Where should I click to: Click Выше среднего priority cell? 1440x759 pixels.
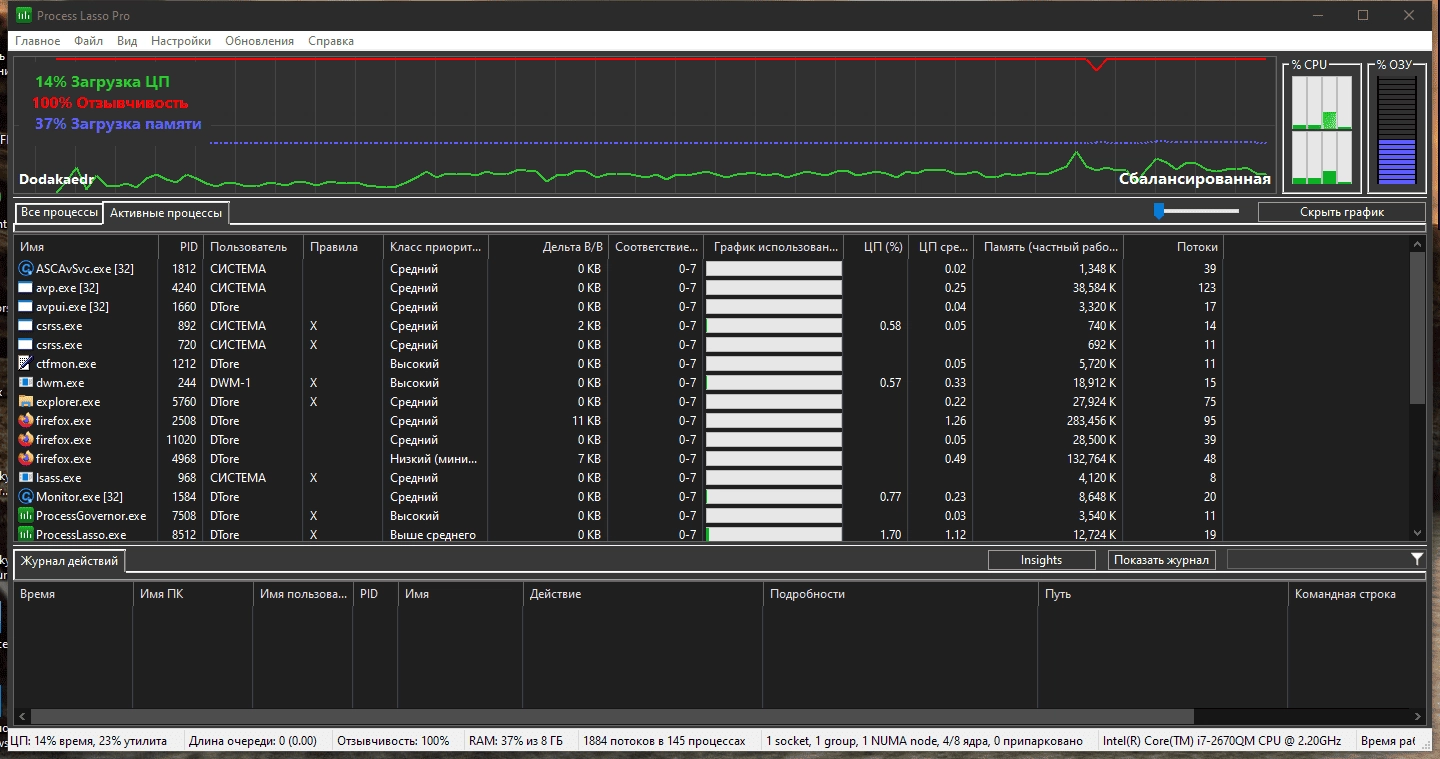point(433,535)
